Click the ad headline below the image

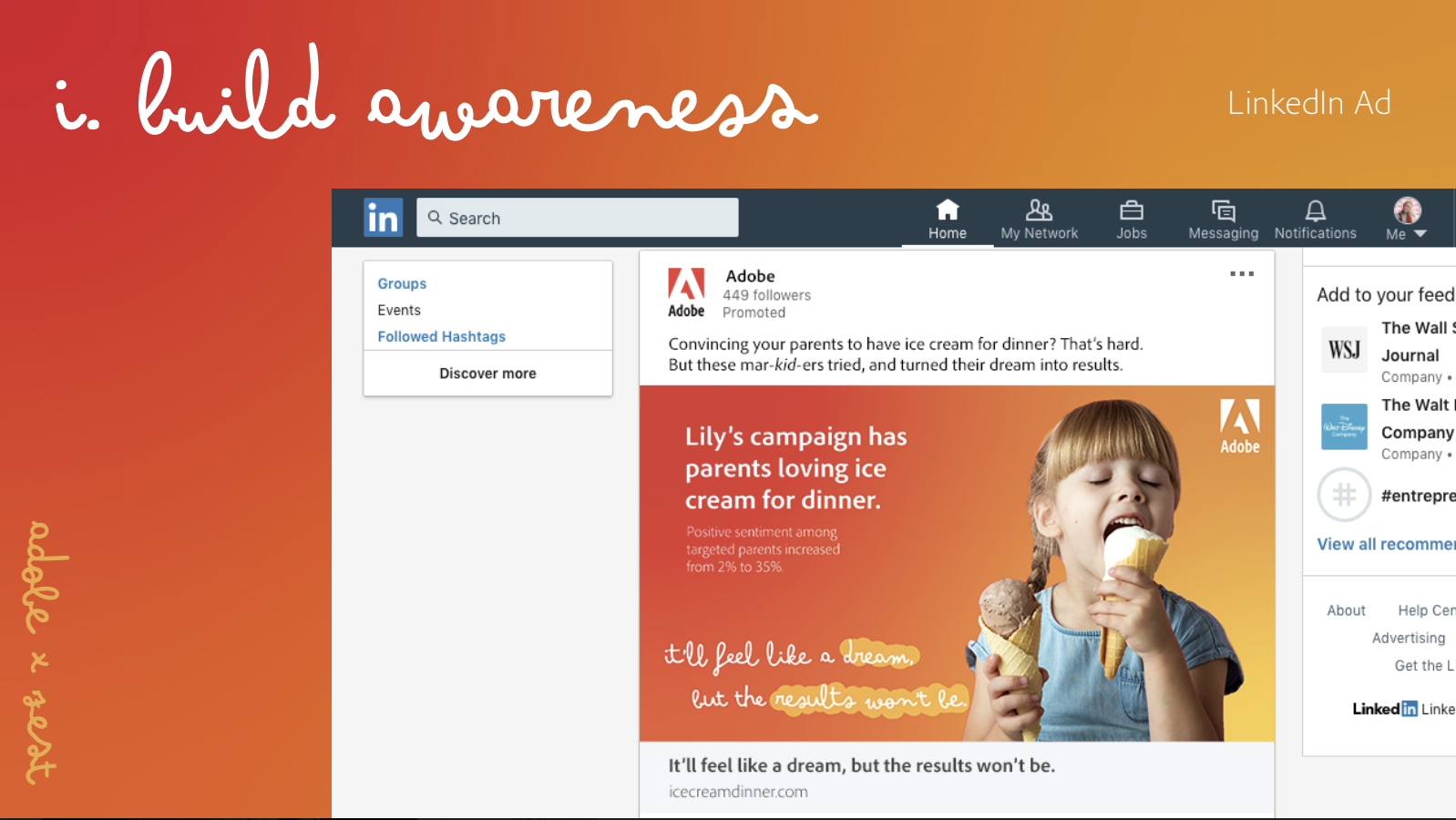(862, 765)
